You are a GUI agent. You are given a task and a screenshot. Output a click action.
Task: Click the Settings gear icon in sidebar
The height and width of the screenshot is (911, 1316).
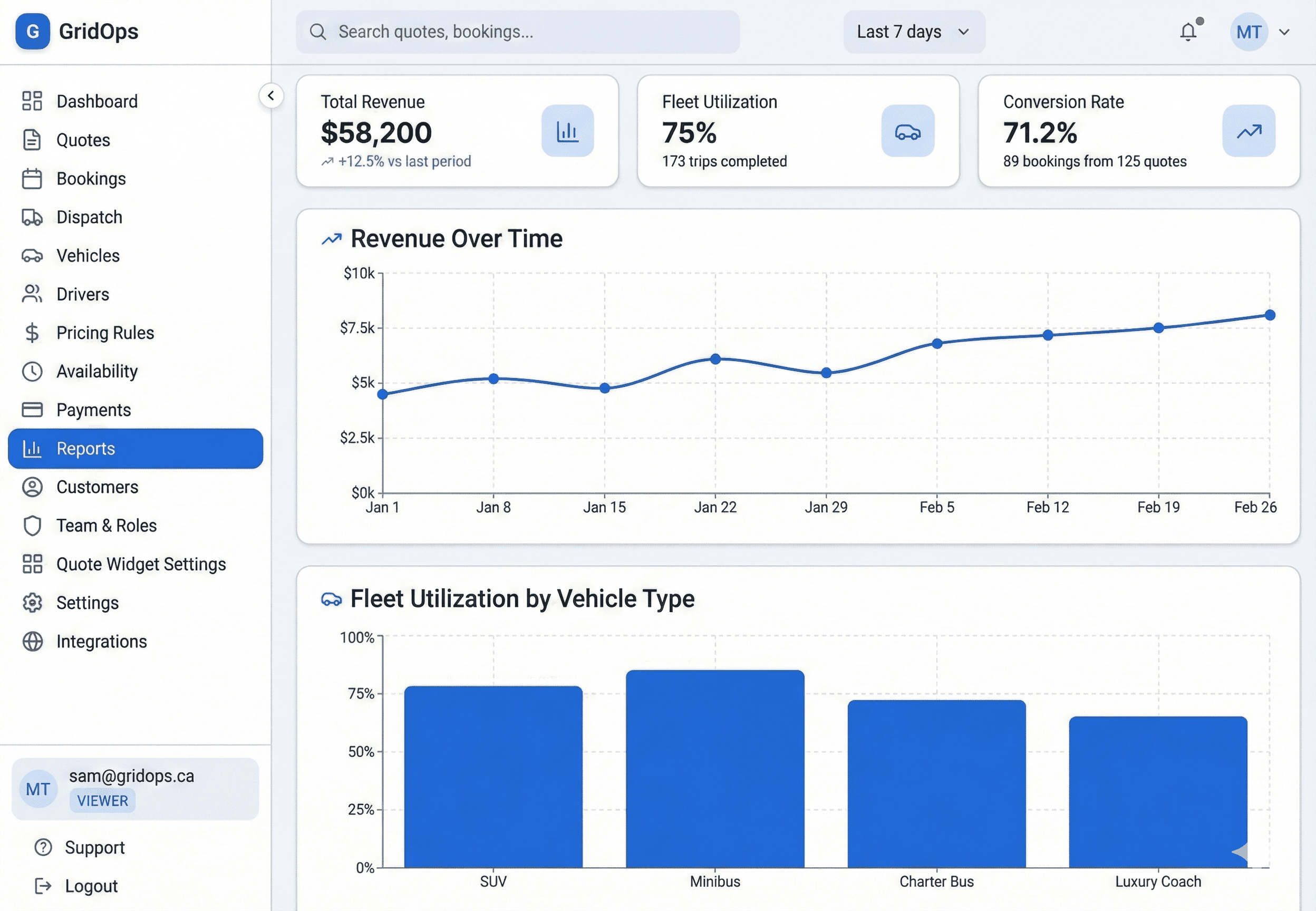[x=32, y=603]
